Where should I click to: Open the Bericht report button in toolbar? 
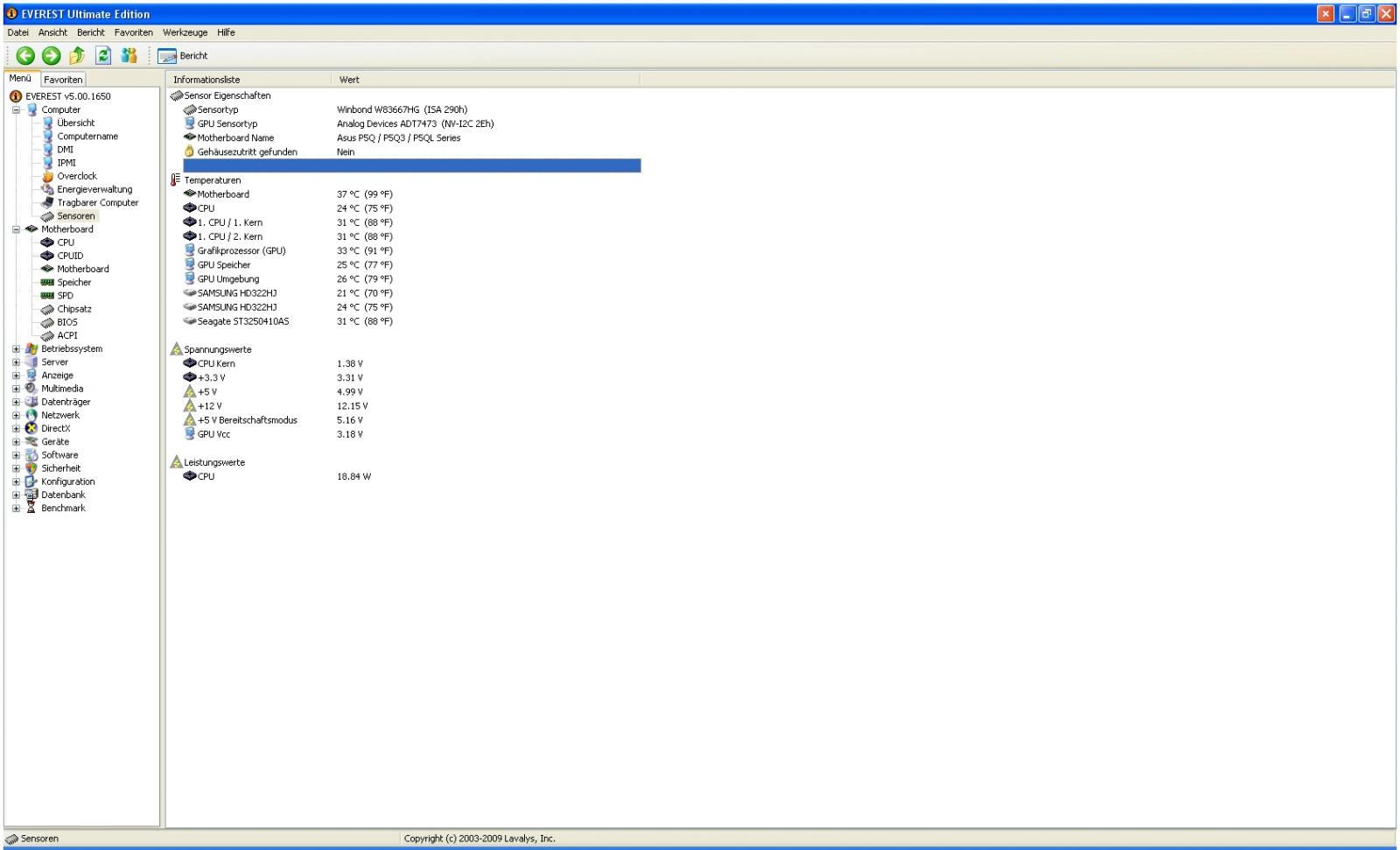point(183,56)
